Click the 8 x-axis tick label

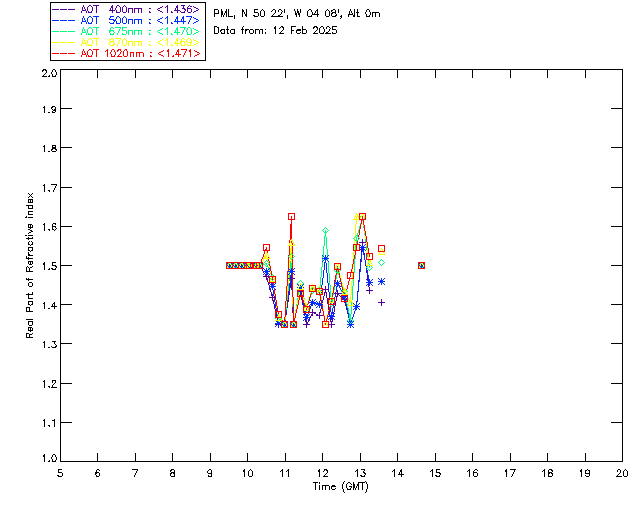(x=173, y=473)
